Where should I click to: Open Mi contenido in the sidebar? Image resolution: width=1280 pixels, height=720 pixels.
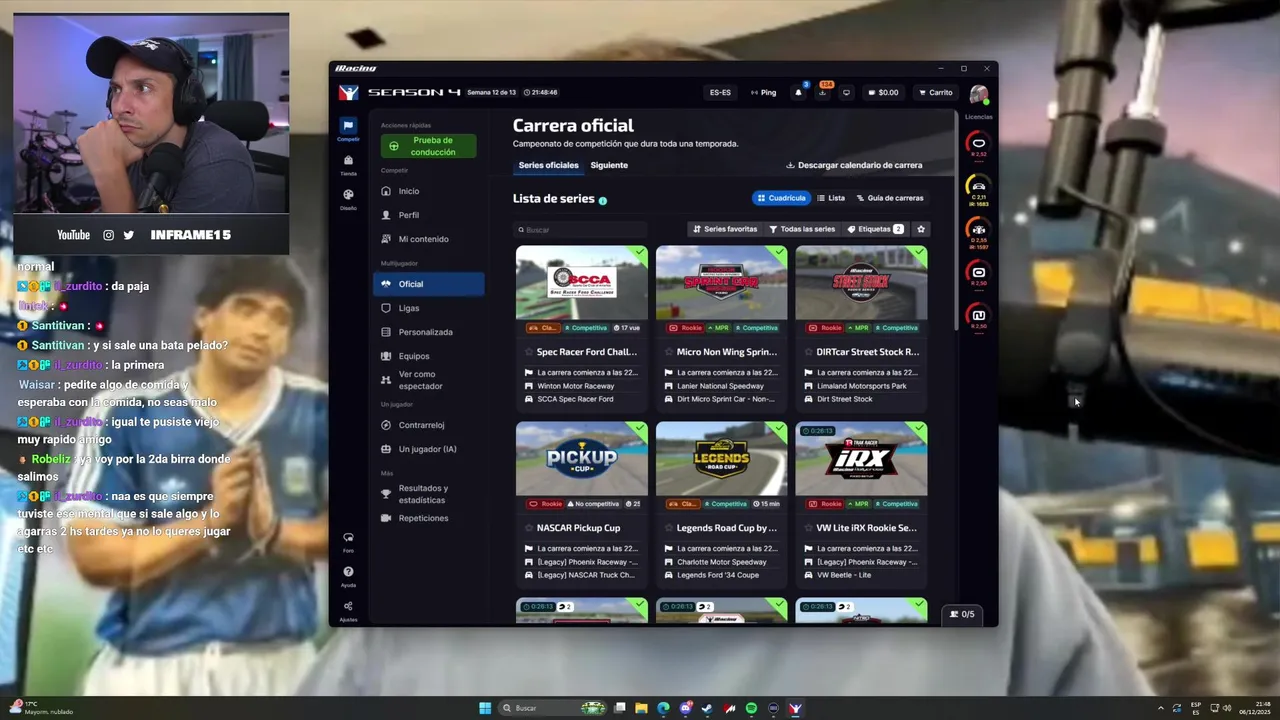(x=429, y=239)
